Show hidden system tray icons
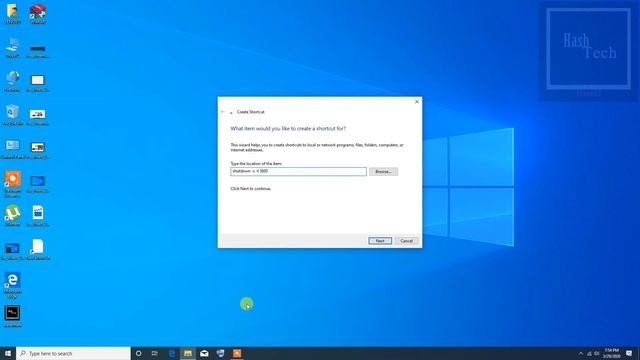640x360 pixels. 581,353
